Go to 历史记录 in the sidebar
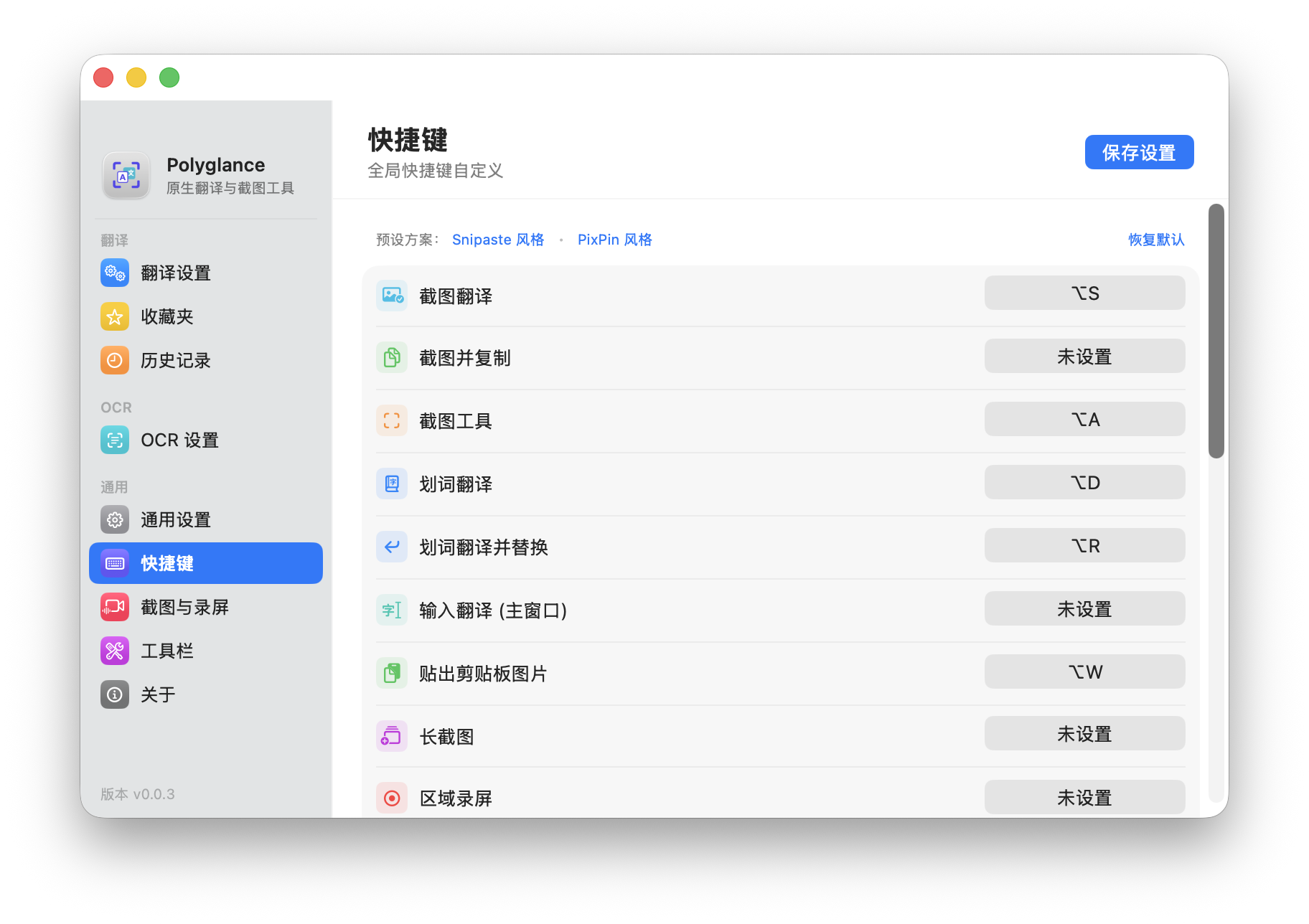Screen dimensions: 1309x924 (206, 360)
